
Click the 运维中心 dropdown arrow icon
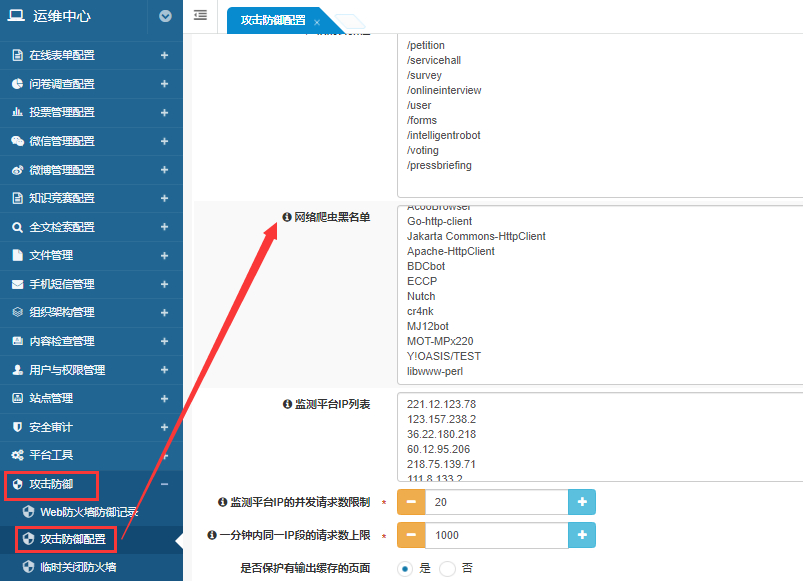(x=165, y=16)
